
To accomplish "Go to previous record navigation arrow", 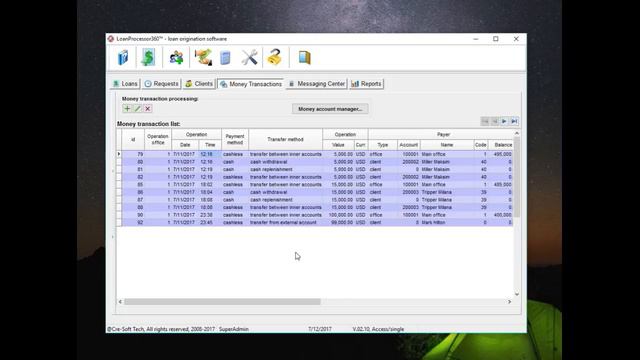I will (495, 121).
